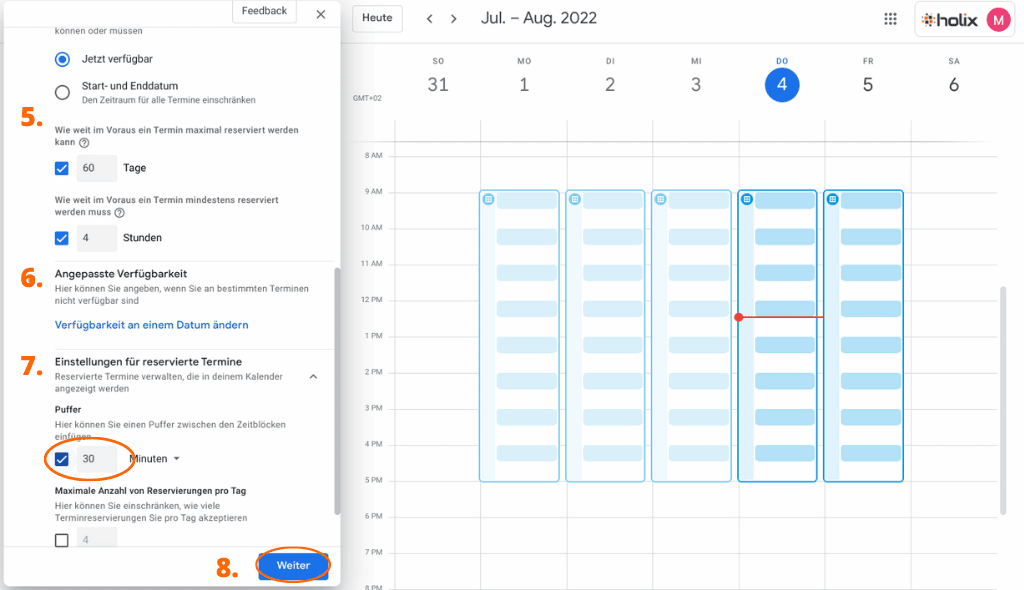
Task: Edit the 30 minute buffer input field
Action: (96, 458)
